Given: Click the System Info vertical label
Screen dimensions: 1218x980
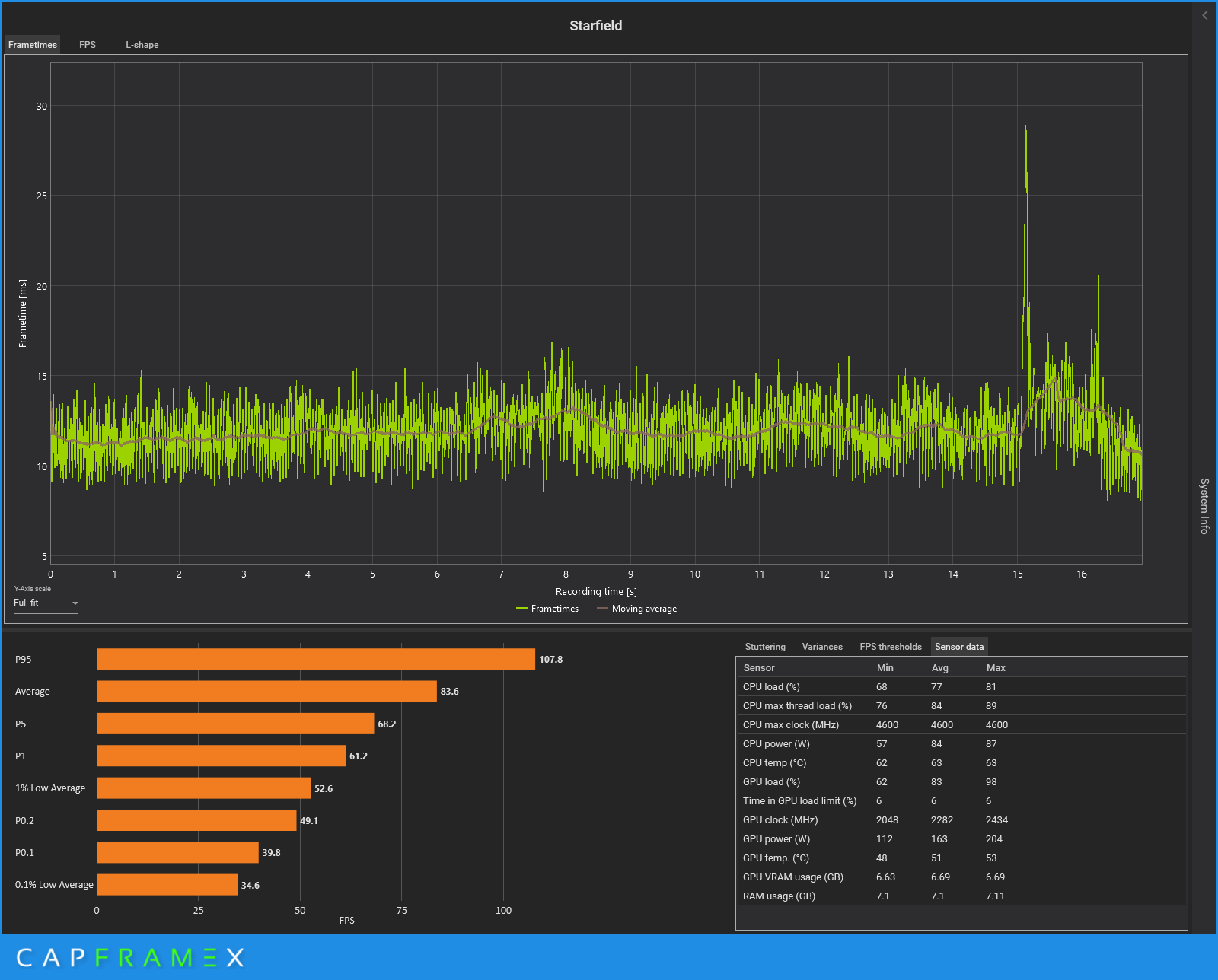Looking at the screenshot, I should coord(1204,506).
